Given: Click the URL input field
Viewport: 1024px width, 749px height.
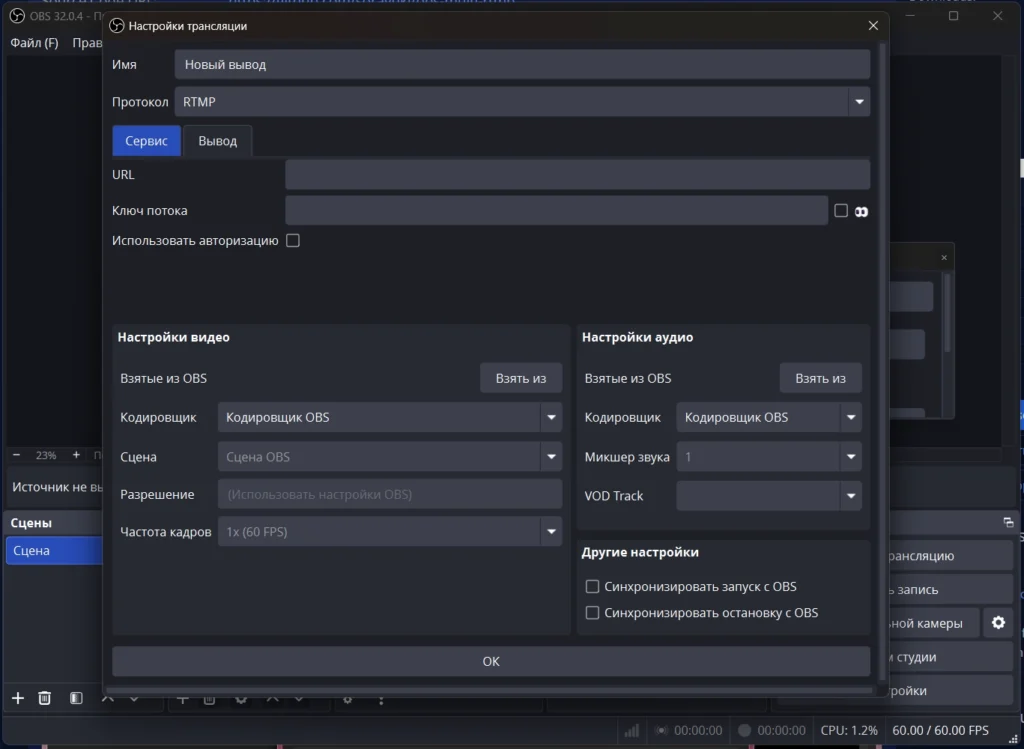Looking at the screenshot, I should pos(577,175).
